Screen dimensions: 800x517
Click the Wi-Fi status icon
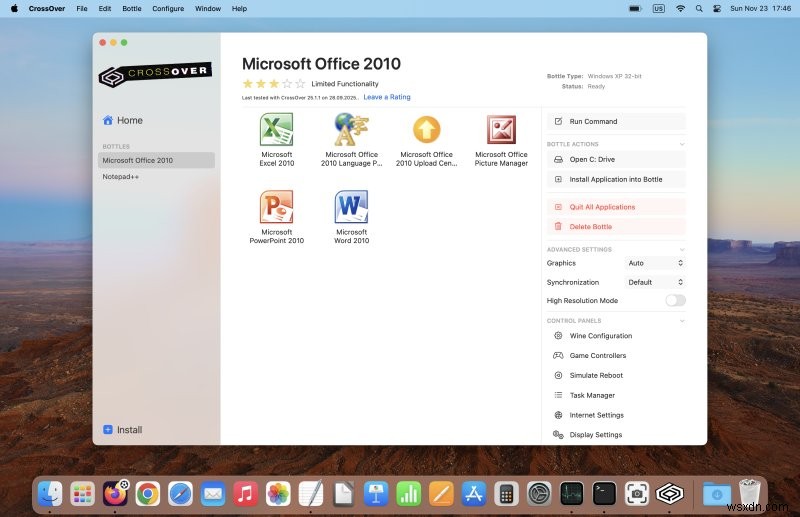click(x=680, y=9)
